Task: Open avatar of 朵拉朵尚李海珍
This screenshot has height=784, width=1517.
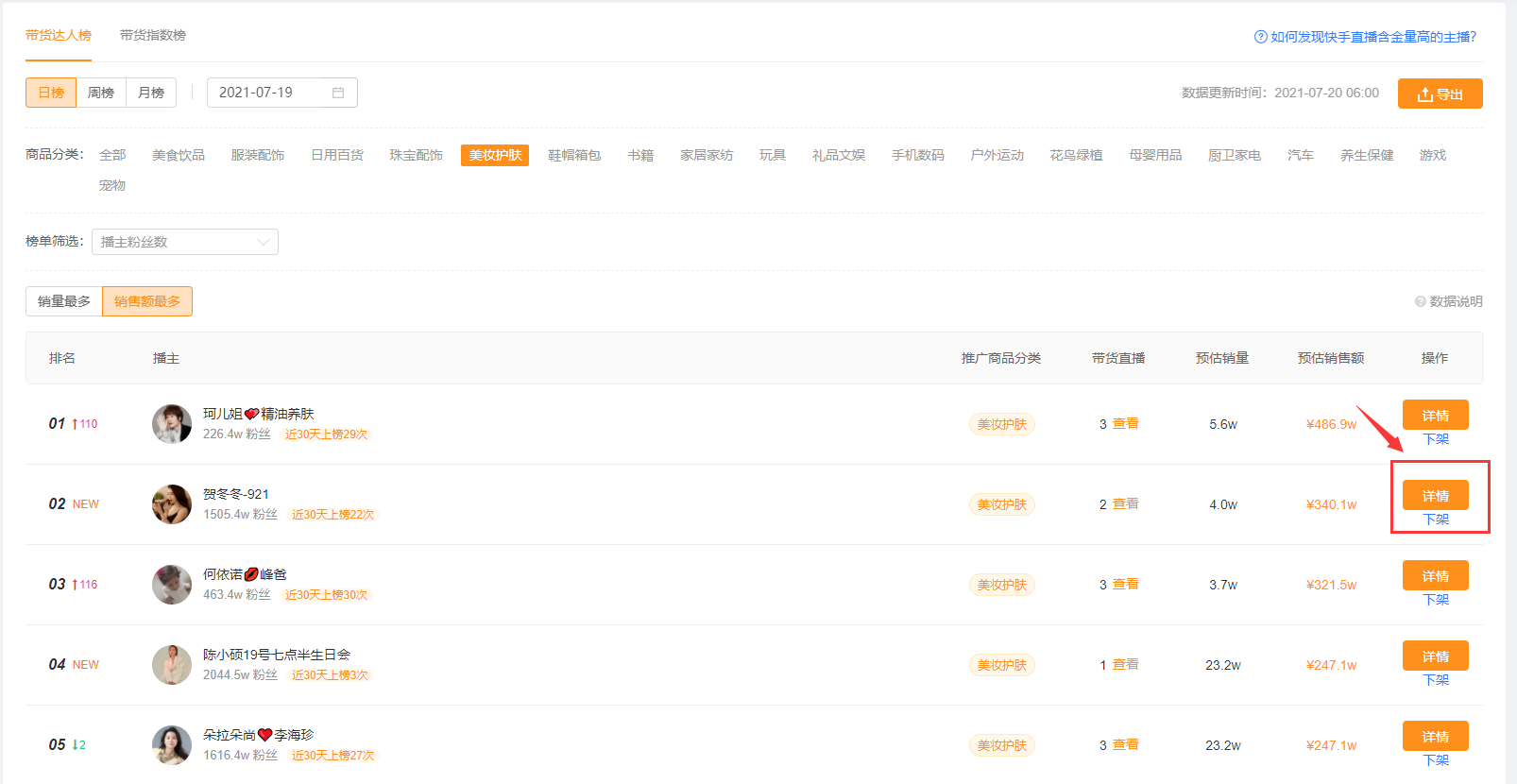Action: [172, 745]
